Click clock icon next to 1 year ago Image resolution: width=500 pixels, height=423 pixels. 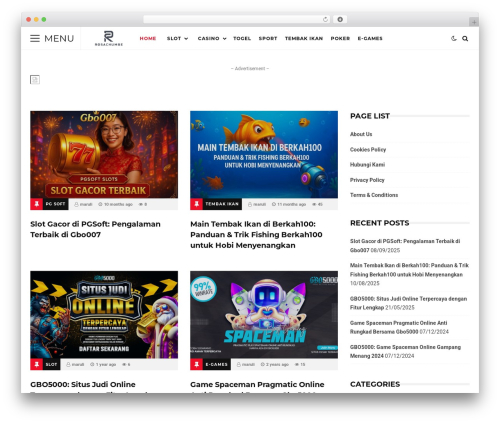point(92,364)
